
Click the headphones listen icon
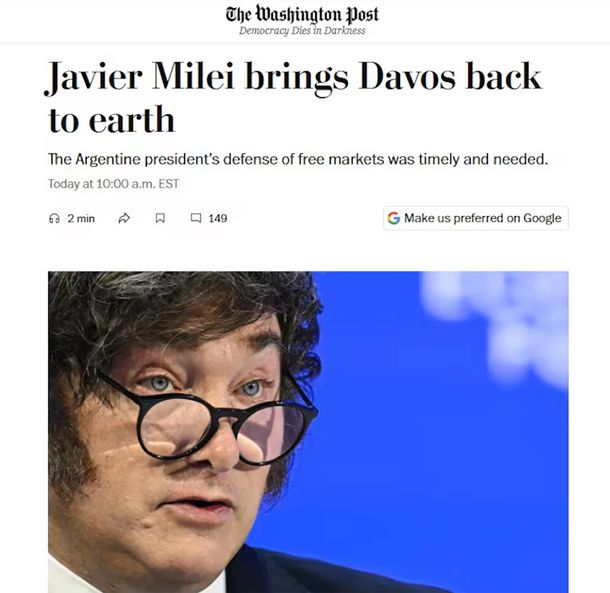54,218
